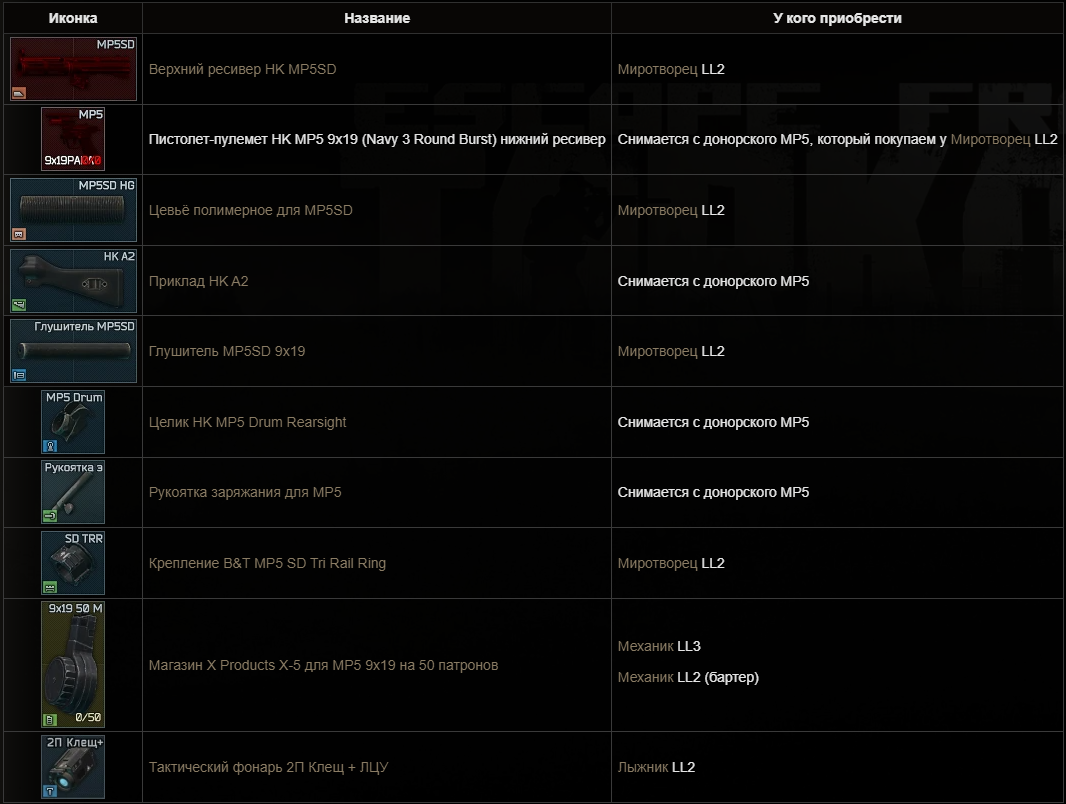Click Снимается с донорского MP5 in Целик row
This screenshot has width=1066, height=804.
pyautogui.click(x=713, y=422)
